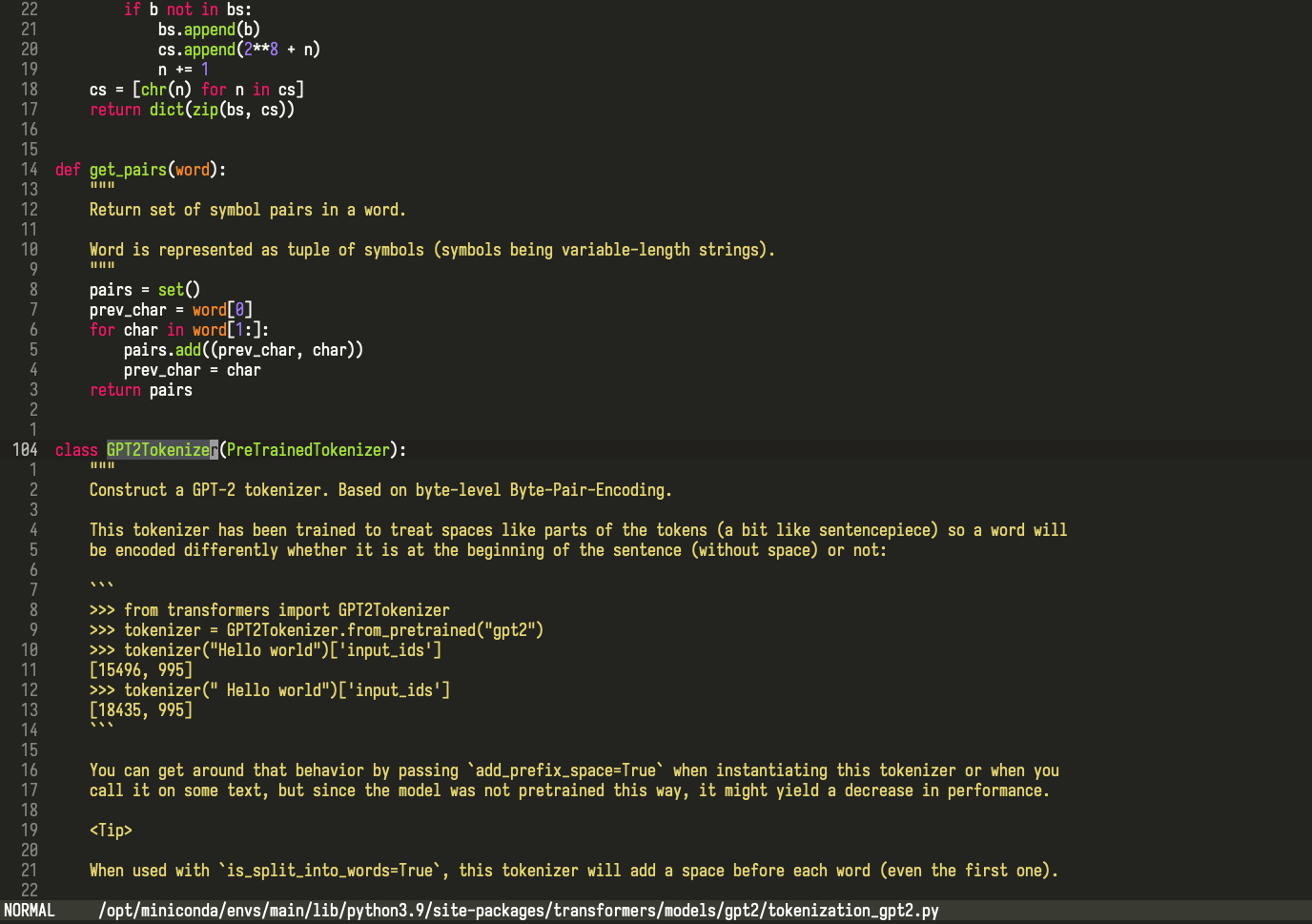Click the get_pairs function name
Screen dimensions: 1312x924
pyautogui.click(x=128, y=170)
